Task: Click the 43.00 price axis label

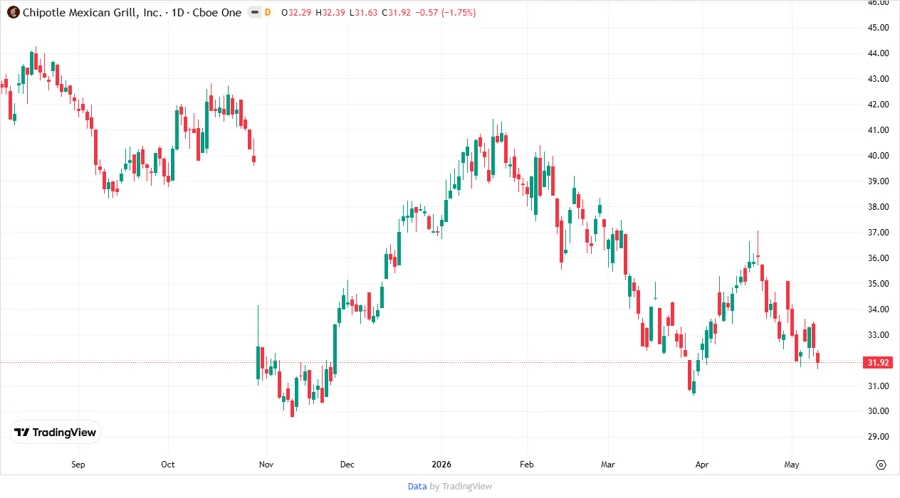Action: [x=878, y=79]
